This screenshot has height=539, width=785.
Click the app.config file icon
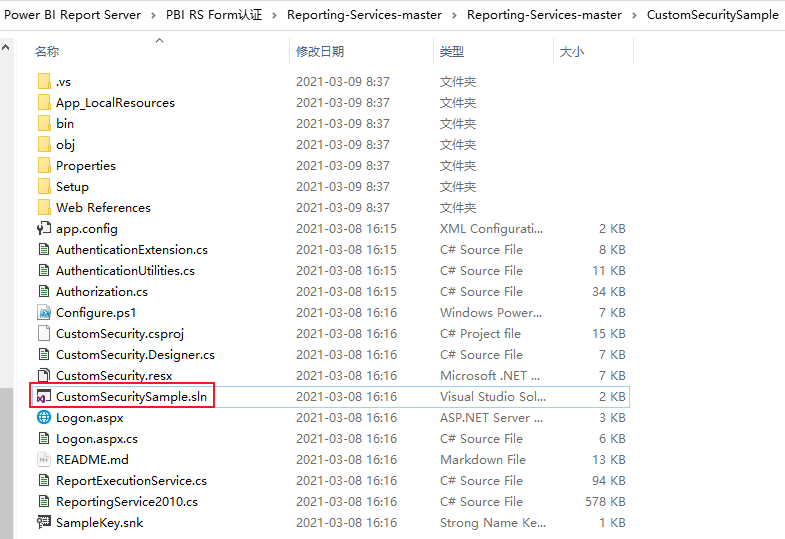(44, 228)
